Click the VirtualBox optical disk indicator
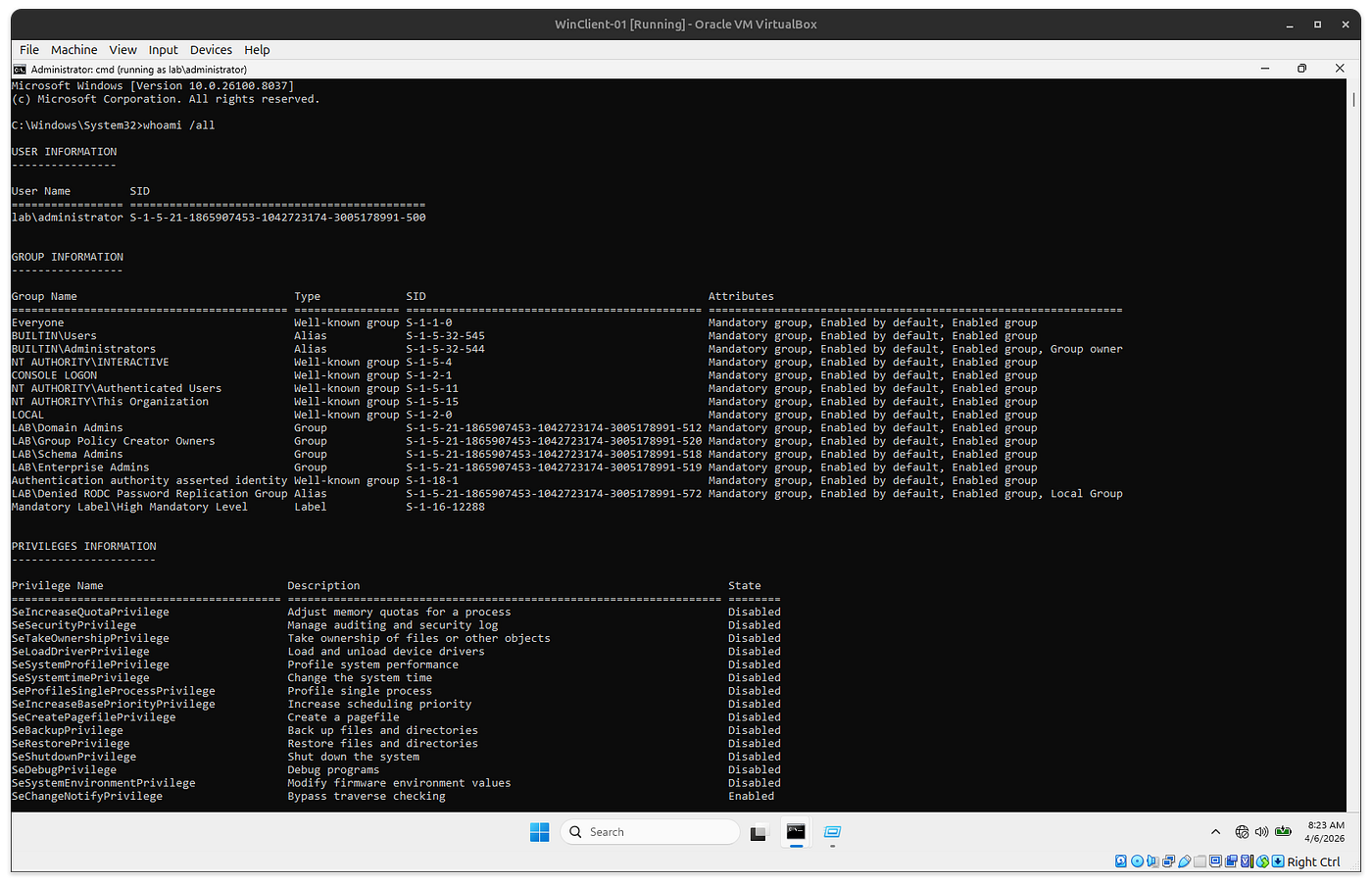This screenshot has width=1372, height=885. [1137, 861]
